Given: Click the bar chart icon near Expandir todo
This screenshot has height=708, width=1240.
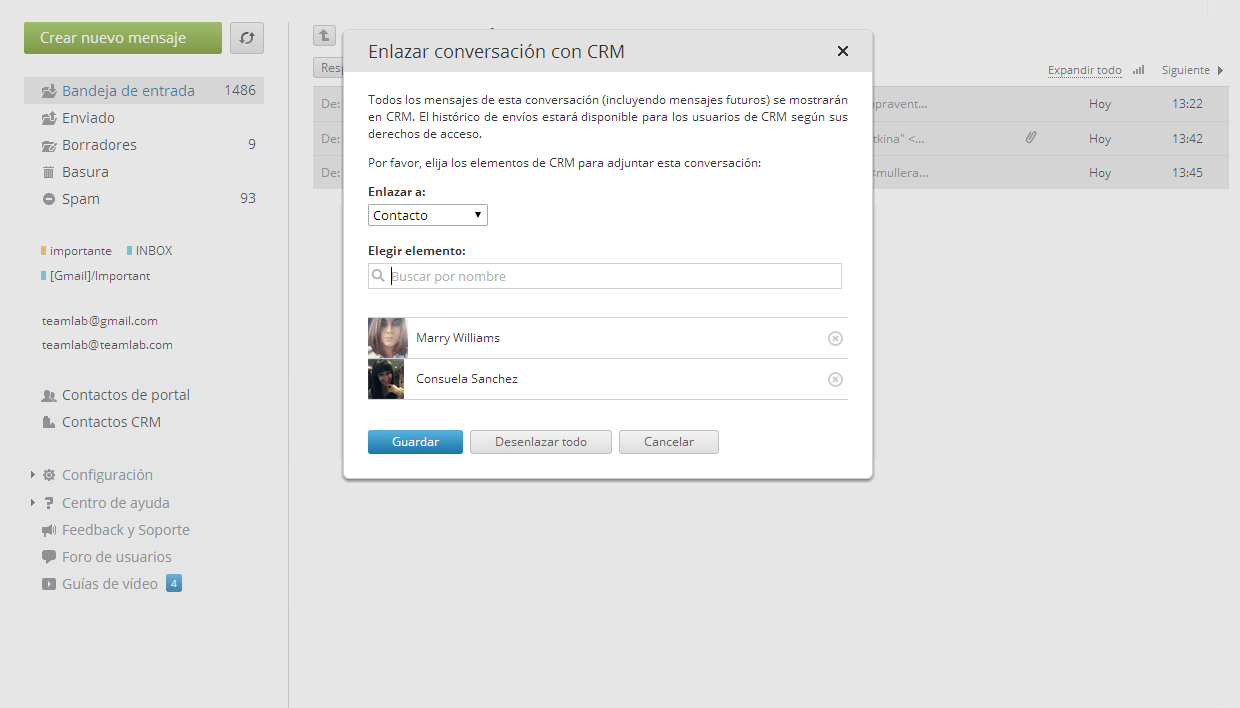Looking at the screenshot, I should point(1139,70).
